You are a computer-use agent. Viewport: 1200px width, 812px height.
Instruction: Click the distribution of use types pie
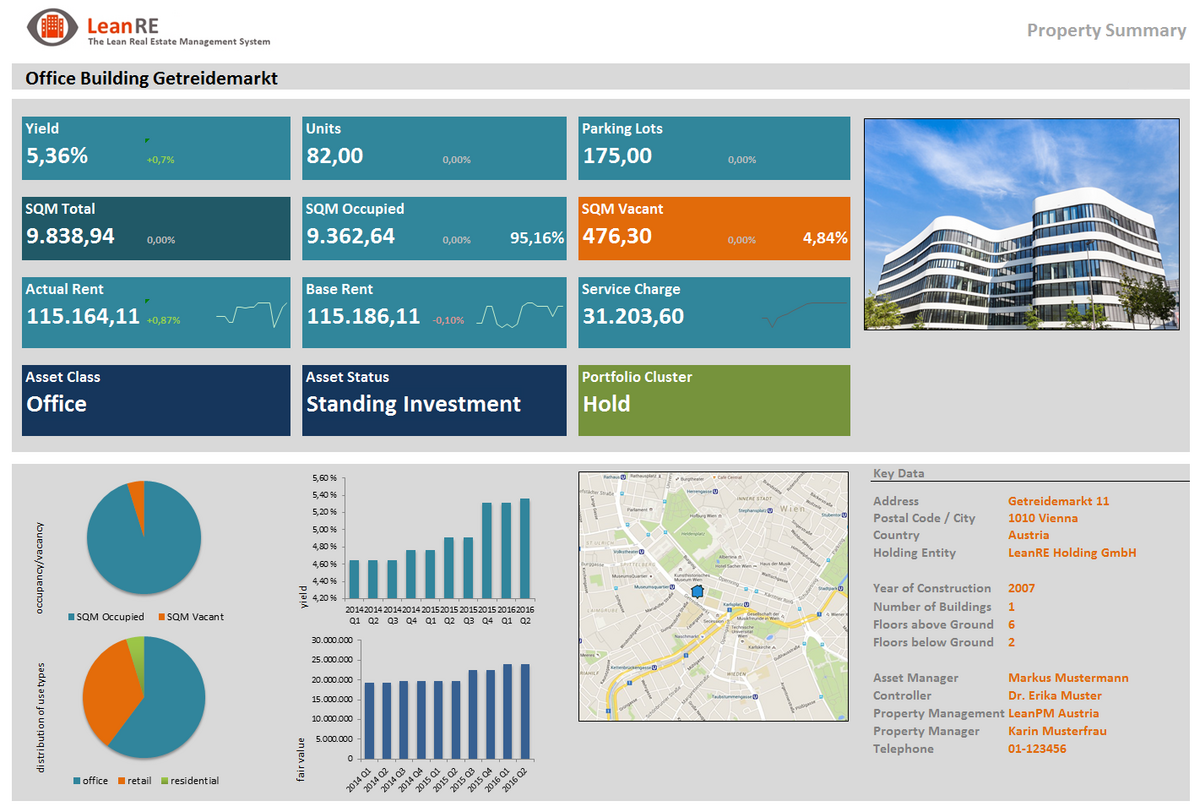point(145,697)
